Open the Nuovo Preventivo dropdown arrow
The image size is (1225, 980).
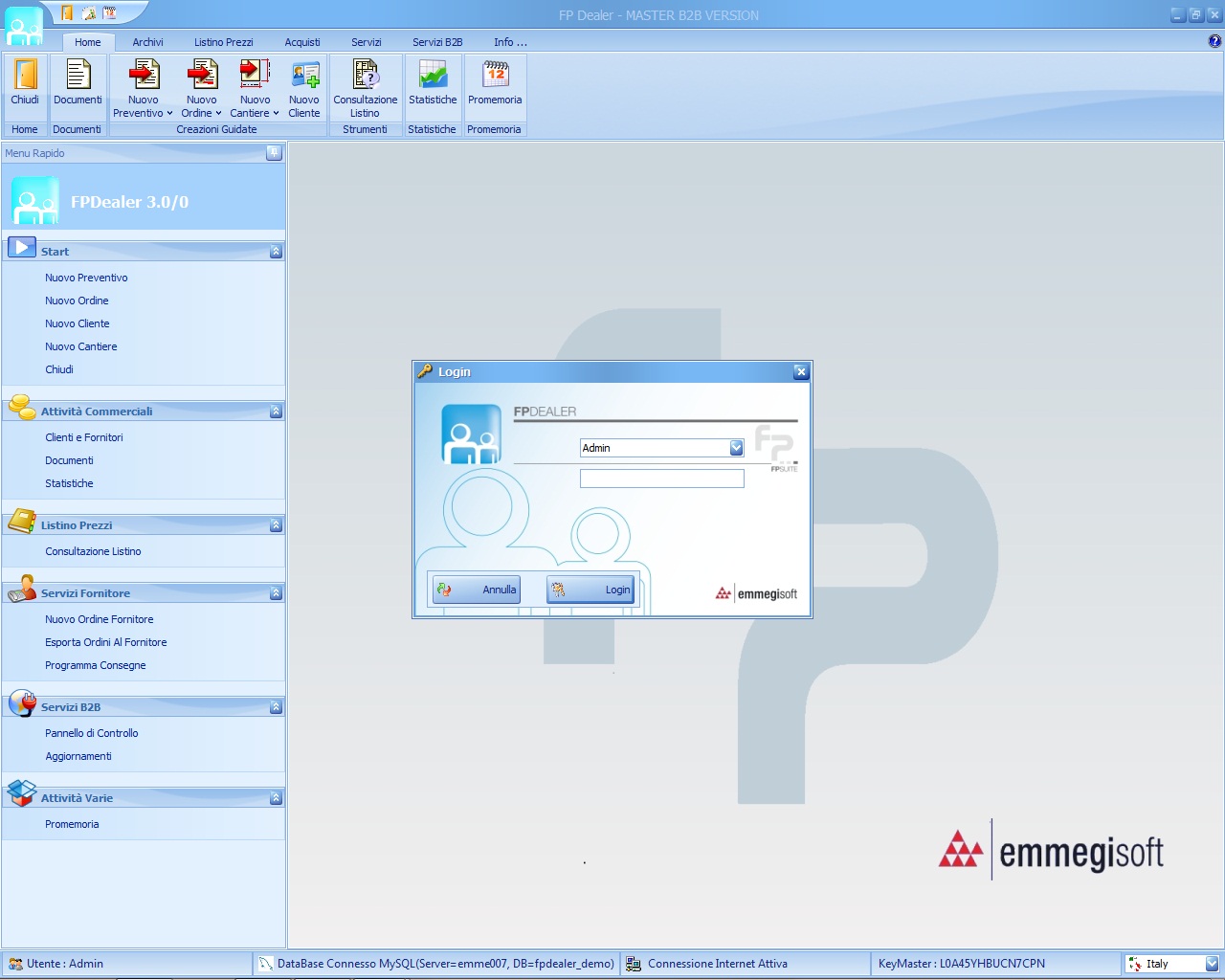pyautogui.click(x=169, y=113)
